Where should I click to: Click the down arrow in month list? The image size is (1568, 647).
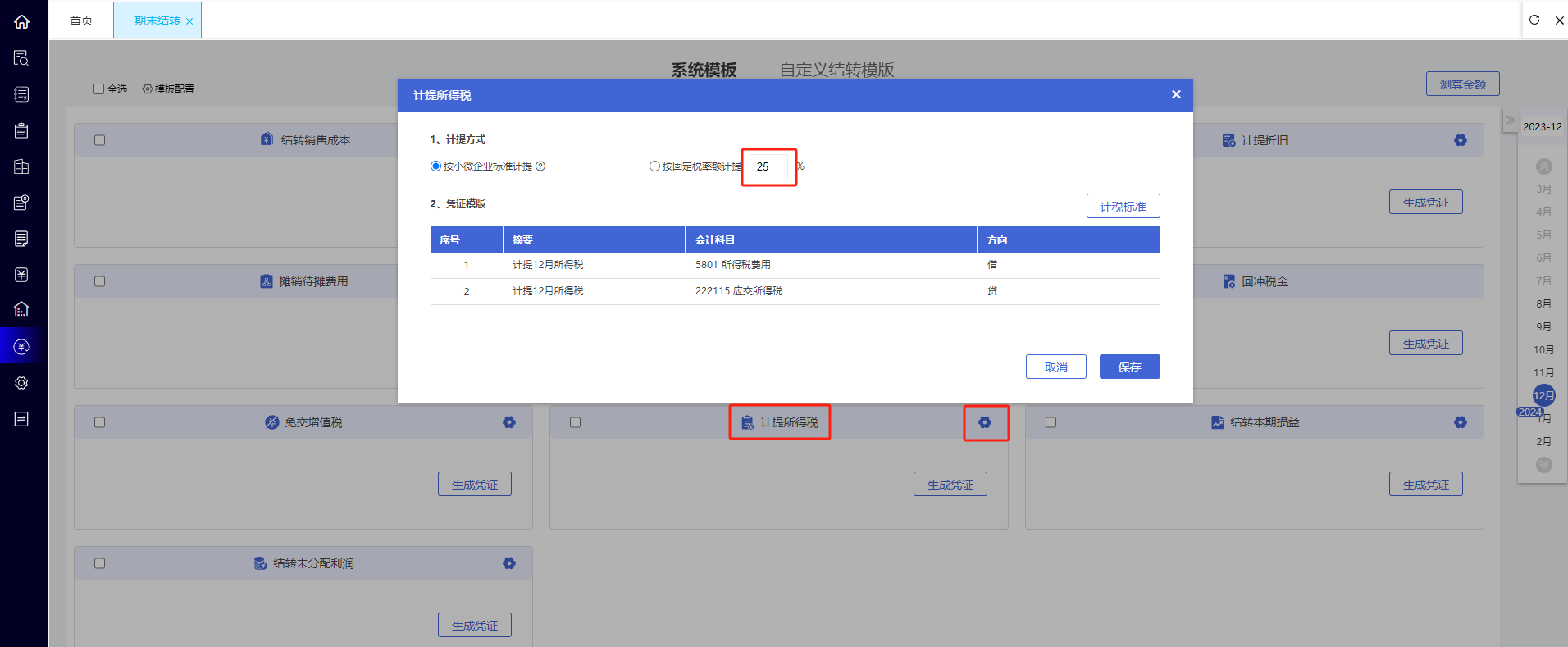(1544, 465)
